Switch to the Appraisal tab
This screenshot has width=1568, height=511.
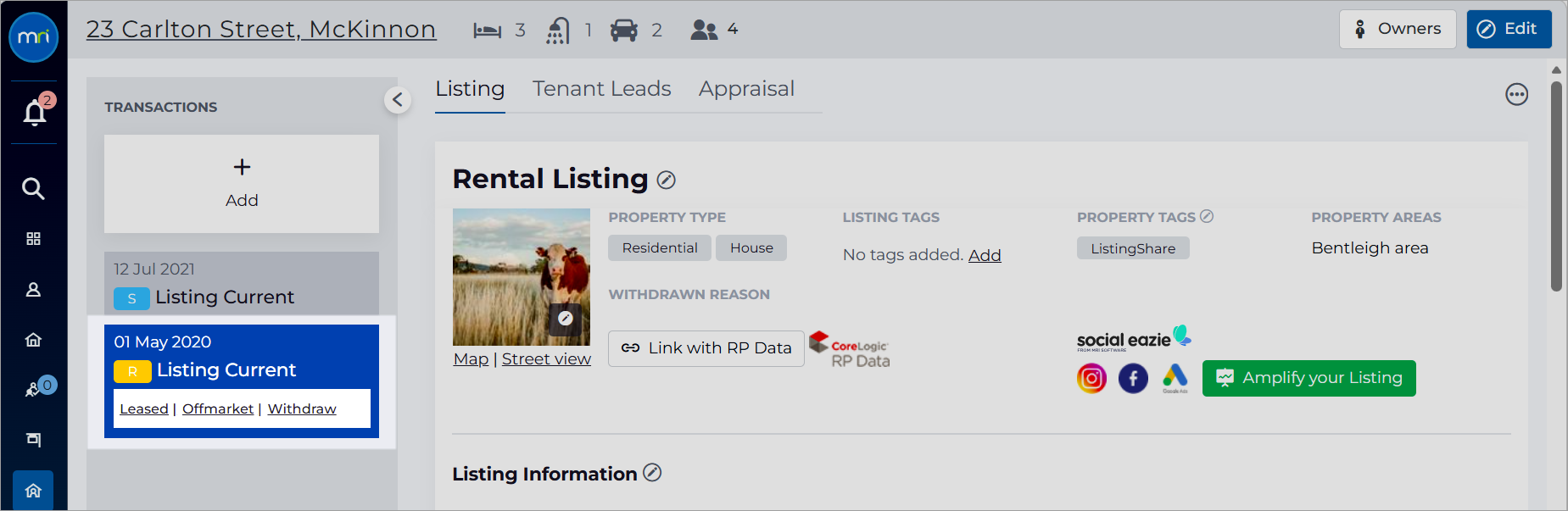pyautogui.click(x=746, y=89)
